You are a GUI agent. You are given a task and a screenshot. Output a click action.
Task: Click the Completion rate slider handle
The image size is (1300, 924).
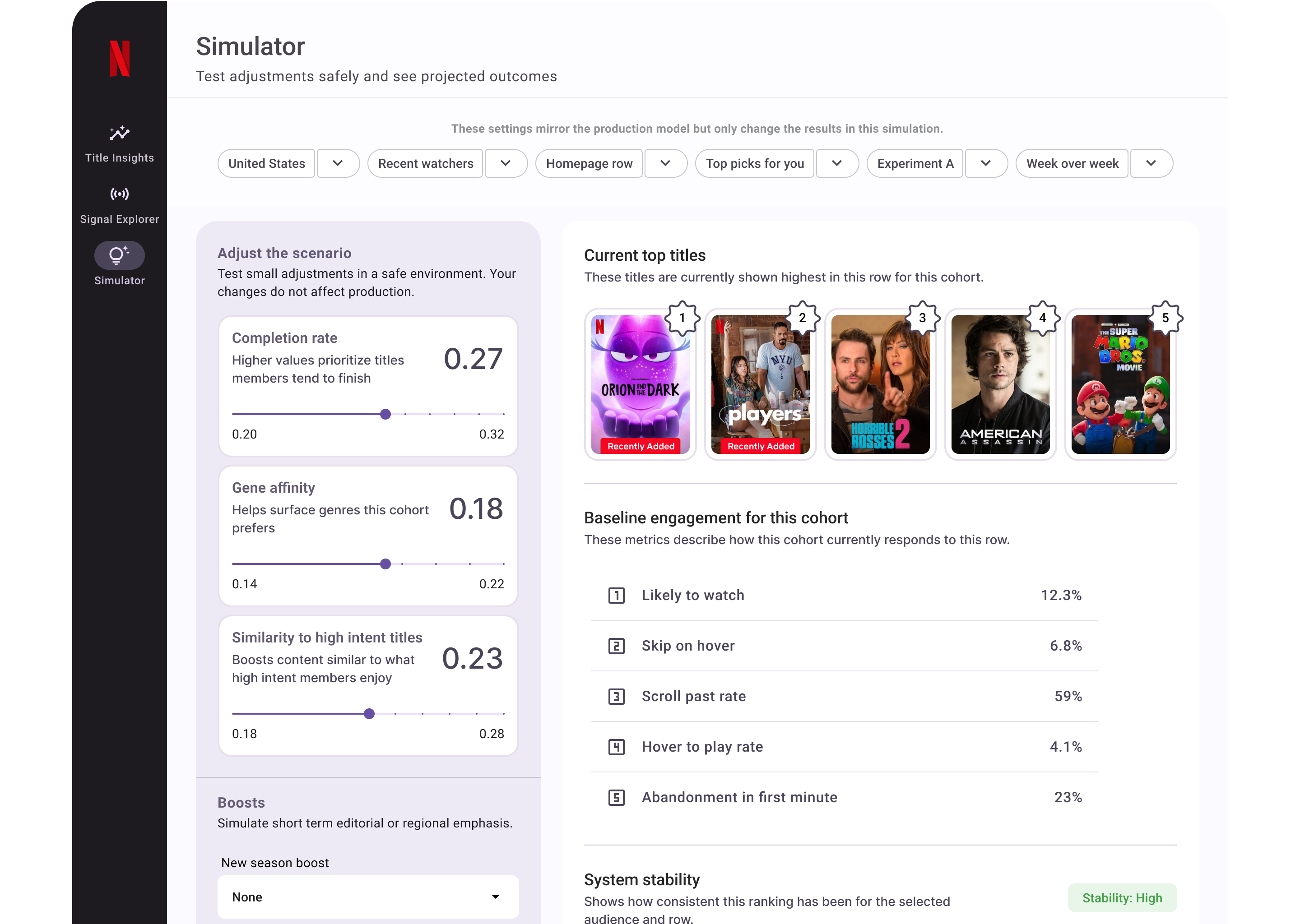385,414
